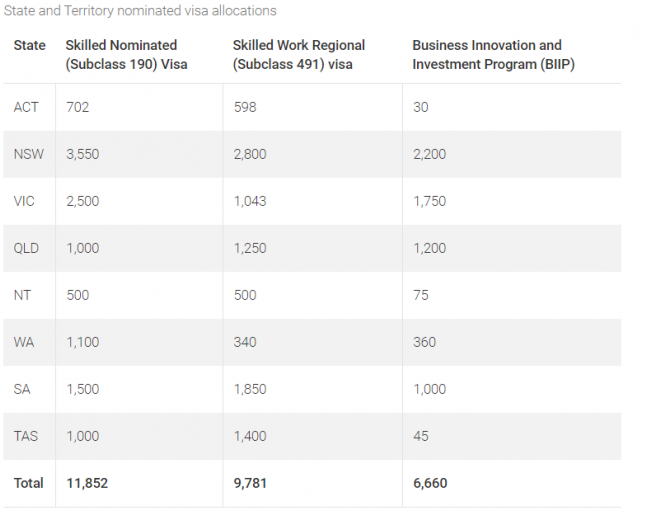Click the ACT row label

[x=27, y=107]
